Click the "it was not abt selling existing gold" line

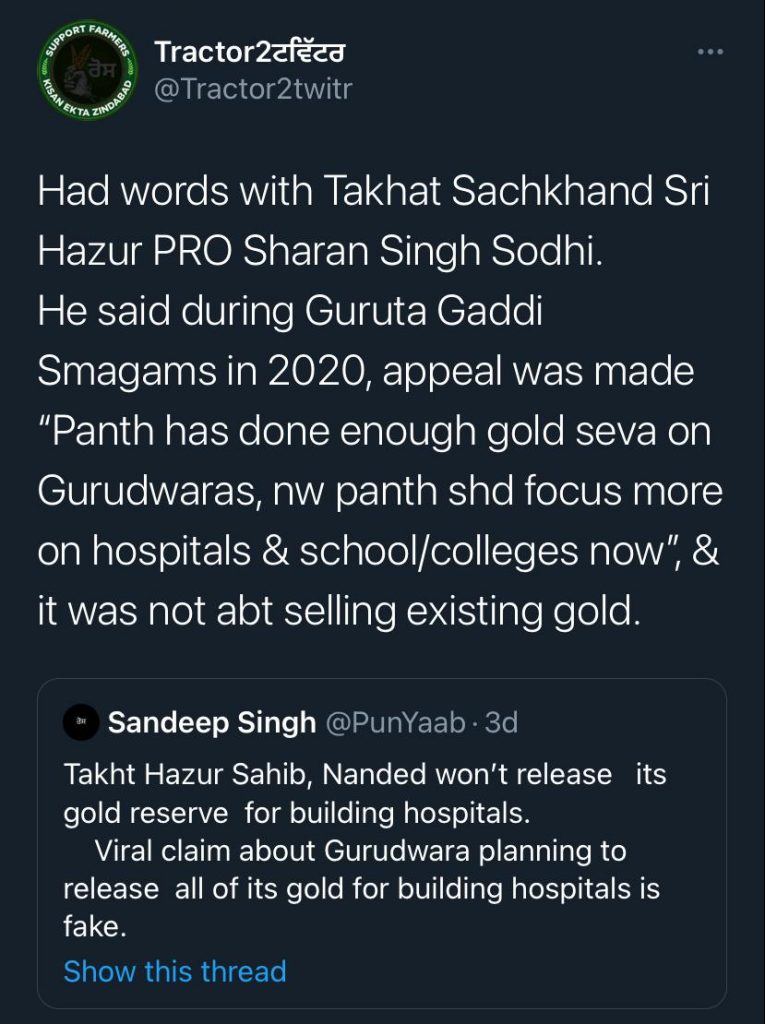[x=338, y=612]
